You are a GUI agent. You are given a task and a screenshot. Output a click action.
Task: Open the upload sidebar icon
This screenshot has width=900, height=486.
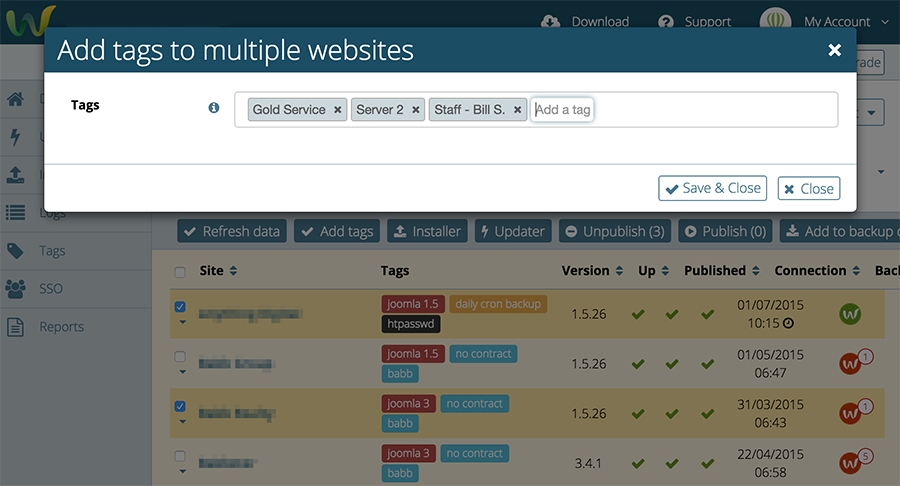[x=15, y=174]
